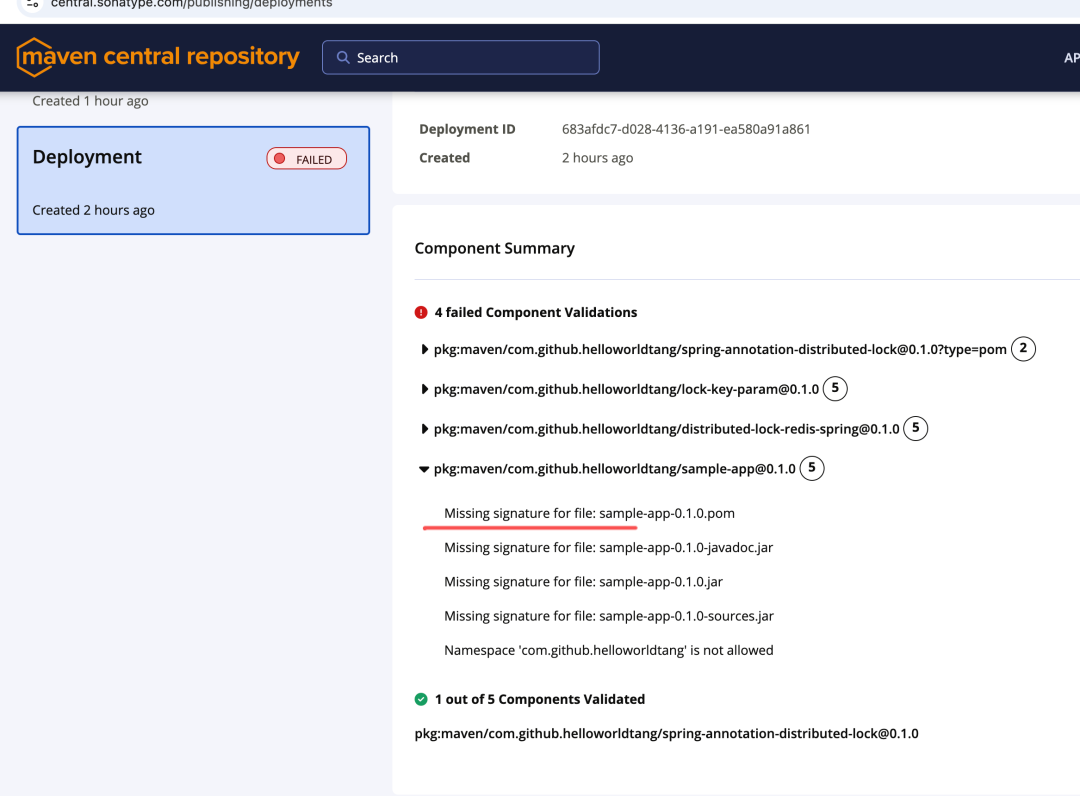Focus the Search input field
This screenshot has height=796, width=1080.
click(461, 58)
